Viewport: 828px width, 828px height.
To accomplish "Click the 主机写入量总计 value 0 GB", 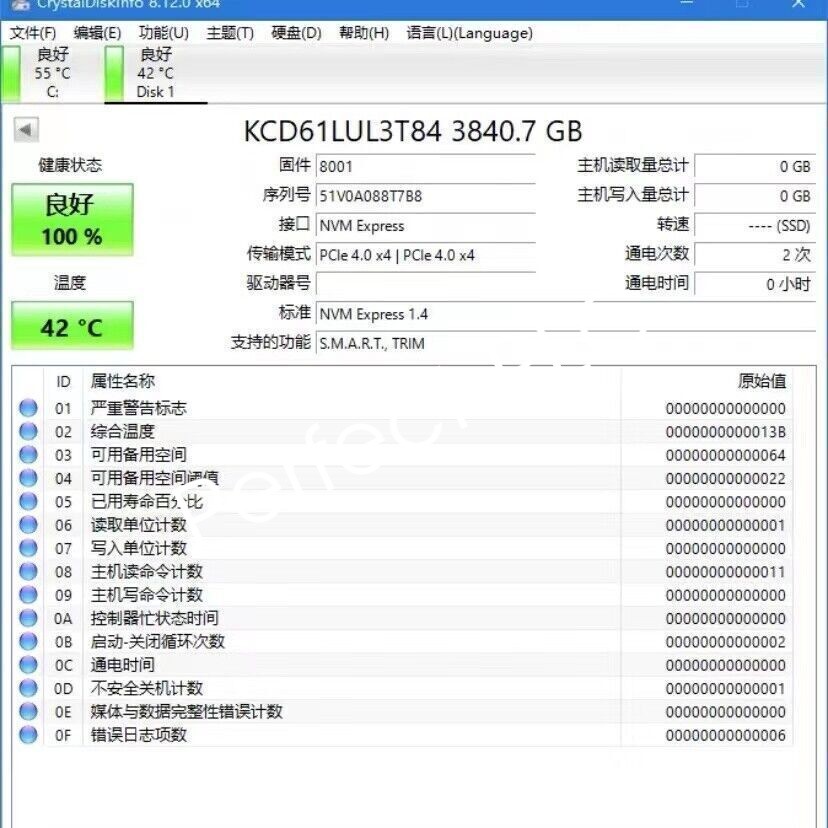I will coord(755,196).
